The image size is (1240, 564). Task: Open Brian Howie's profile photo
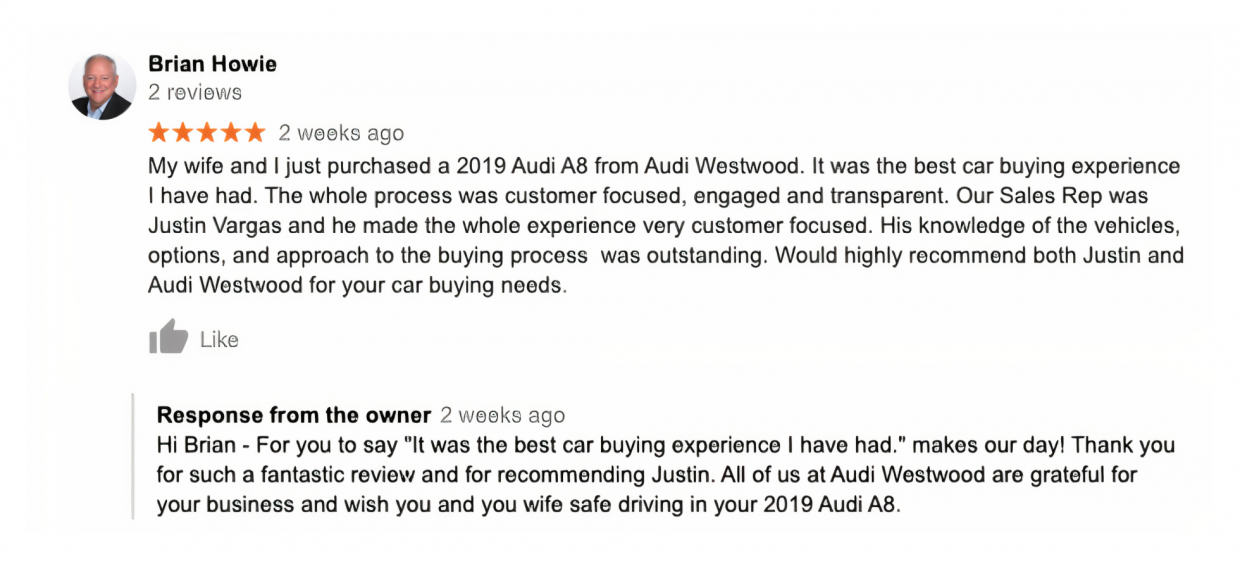click(102, 86)
